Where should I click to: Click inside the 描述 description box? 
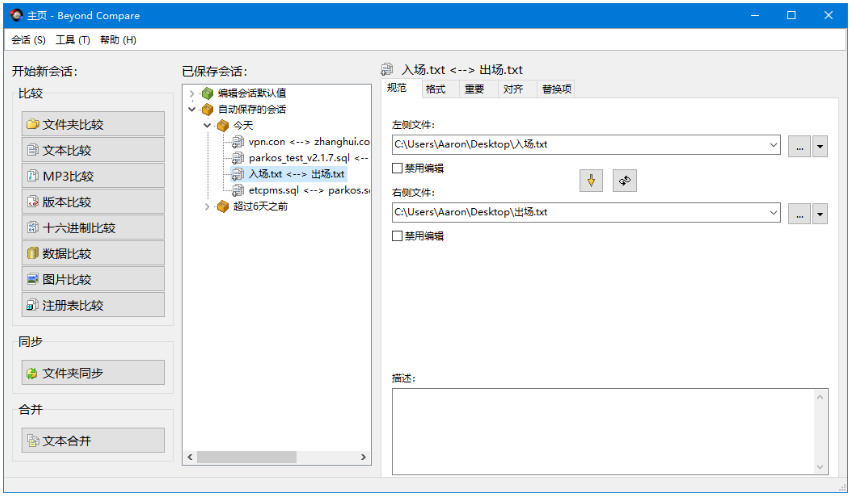pos(603,432)
